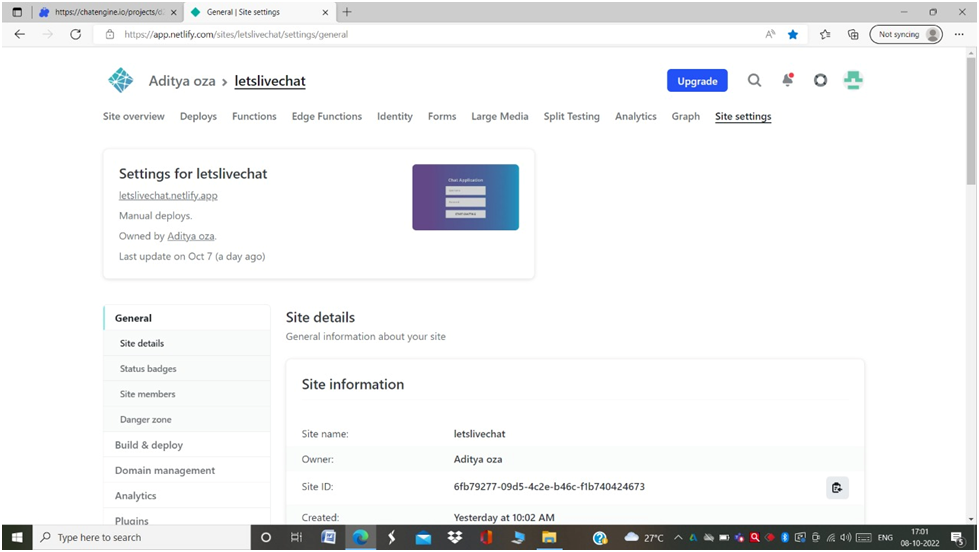Copy the Site ID to clipboard
The image size is (979, 552).
point(837,488)
